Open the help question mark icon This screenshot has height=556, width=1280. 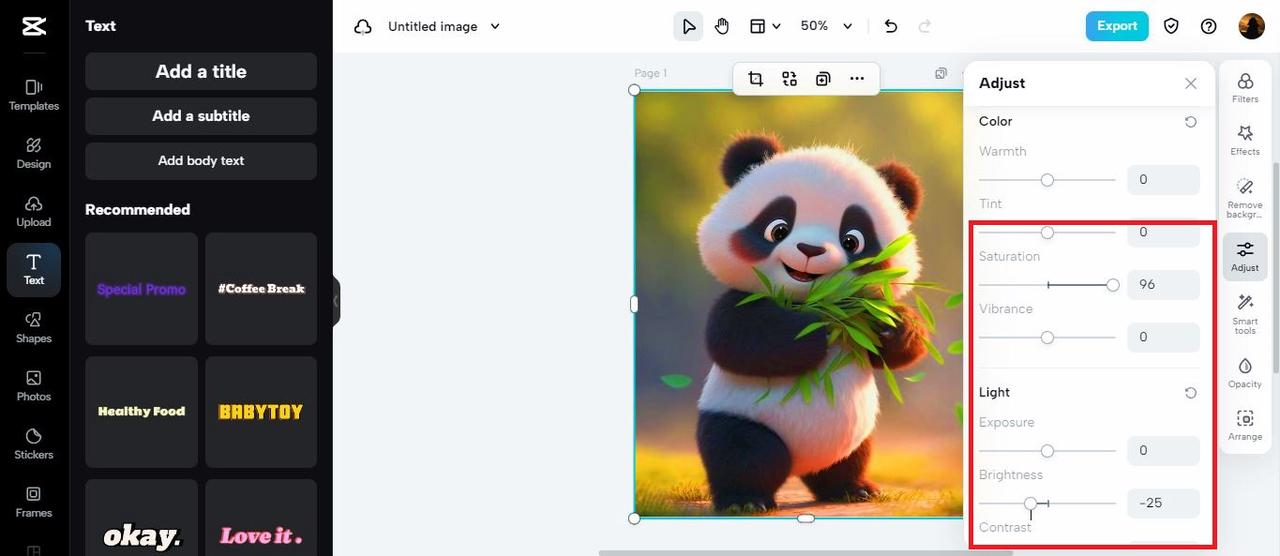pos(1209,26)
